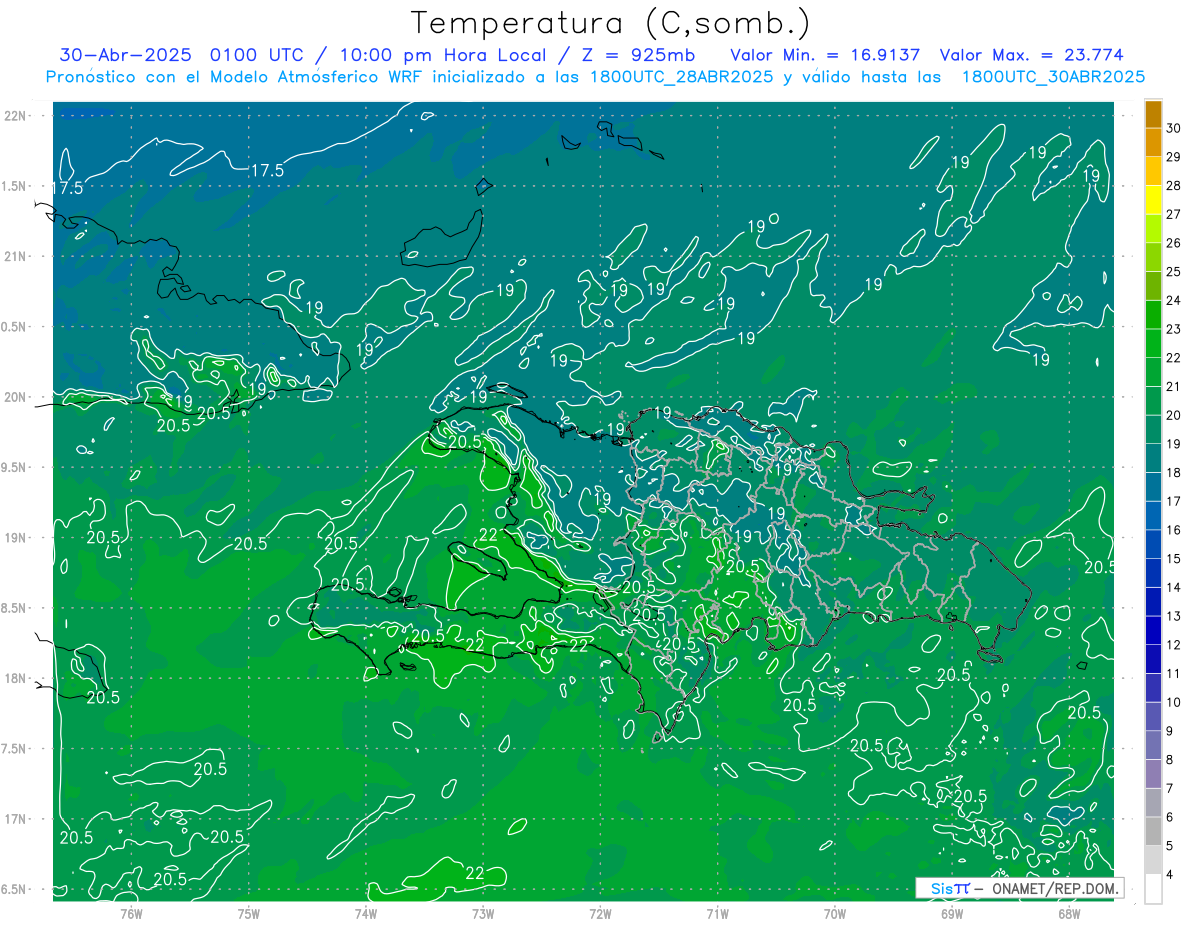Click the "19N" latitude axis label

coord(15,538)
